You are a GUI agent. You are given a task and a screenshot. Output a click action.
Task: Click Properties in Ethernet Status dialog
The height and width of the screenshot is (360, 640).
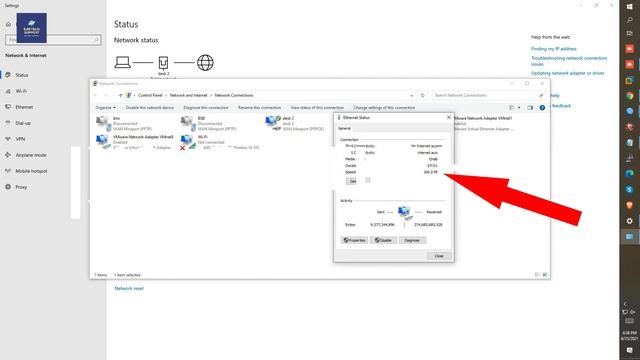(354, 240)
